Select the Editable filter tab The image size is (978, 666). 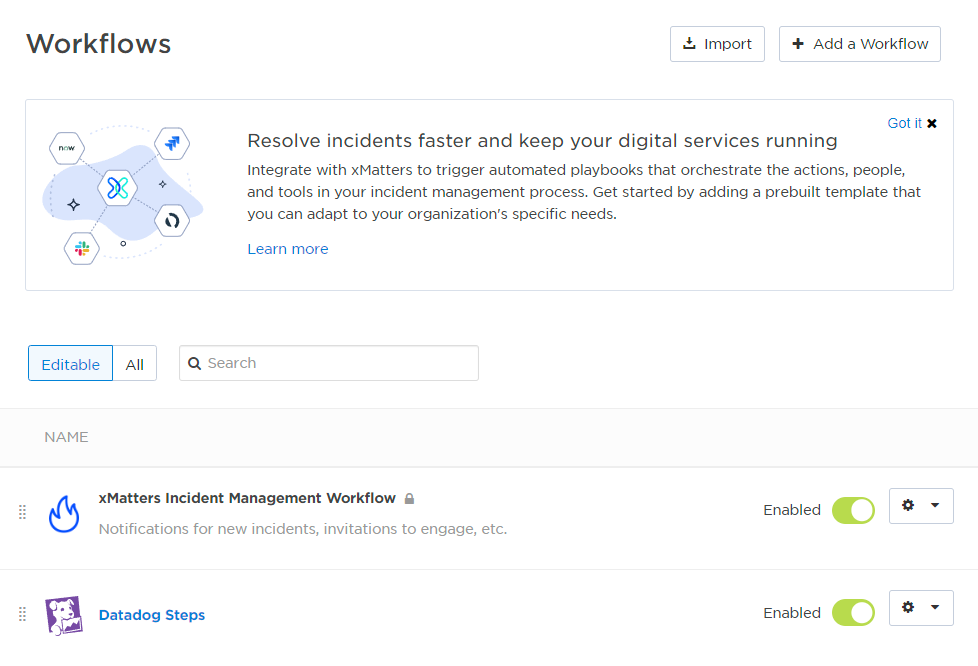(x=70, y=364)
